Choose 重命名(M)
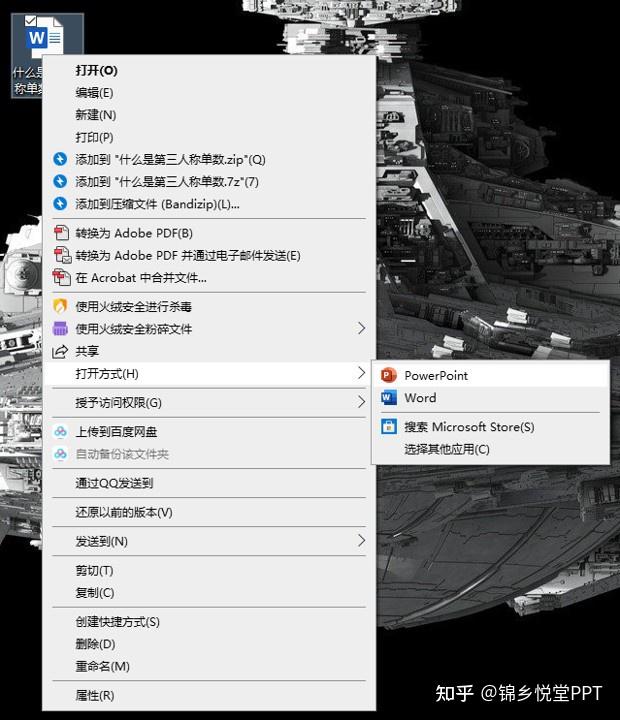 tap(209, 666)
